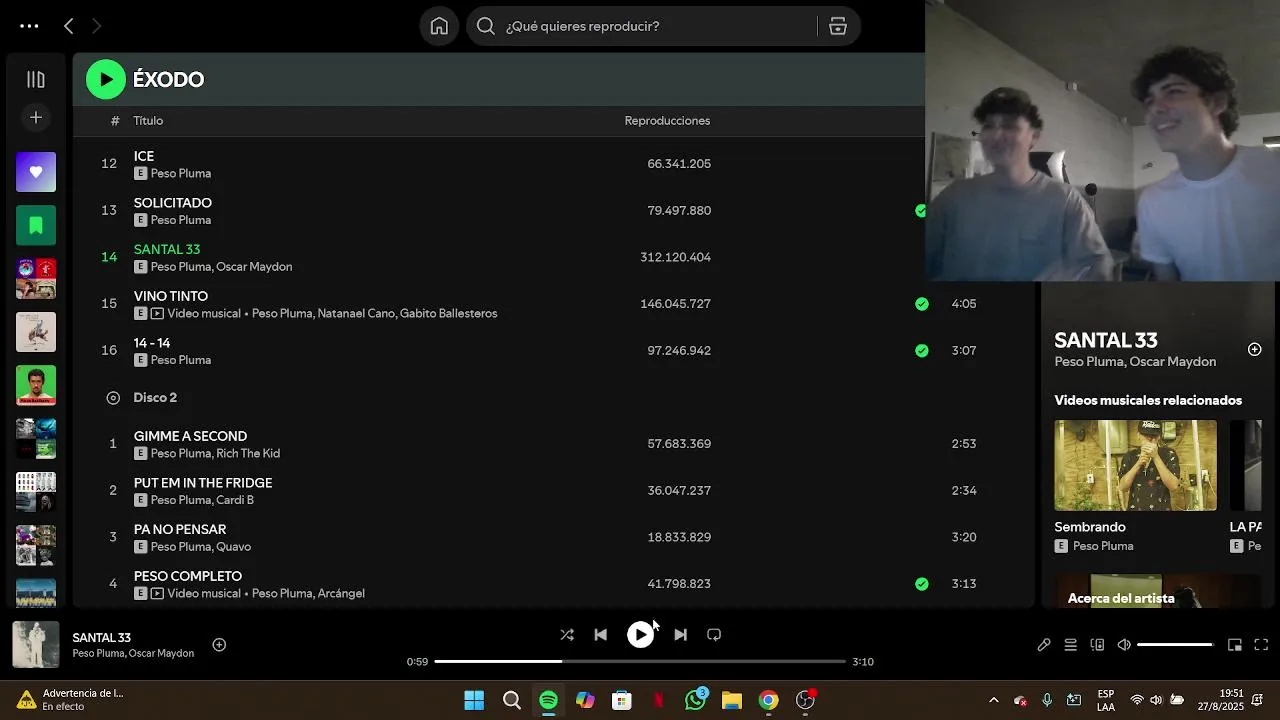The width and height of the screenshot is (1280, 720).
Task: Open the miniplayer icon
Action: 1235,645
